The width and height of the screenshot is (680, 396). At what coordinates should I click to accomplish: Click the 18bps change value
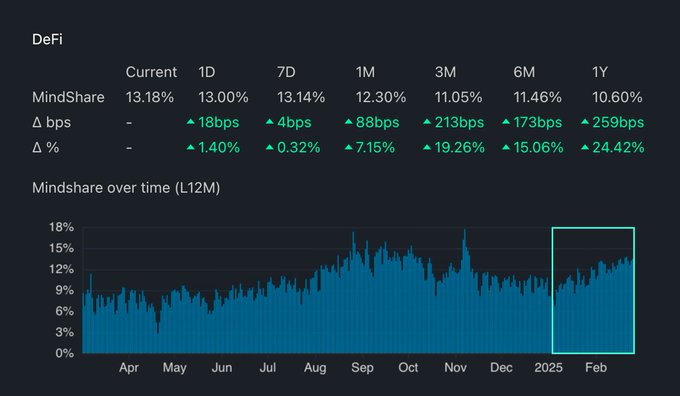pyautogui.click(x=219, y=122)
